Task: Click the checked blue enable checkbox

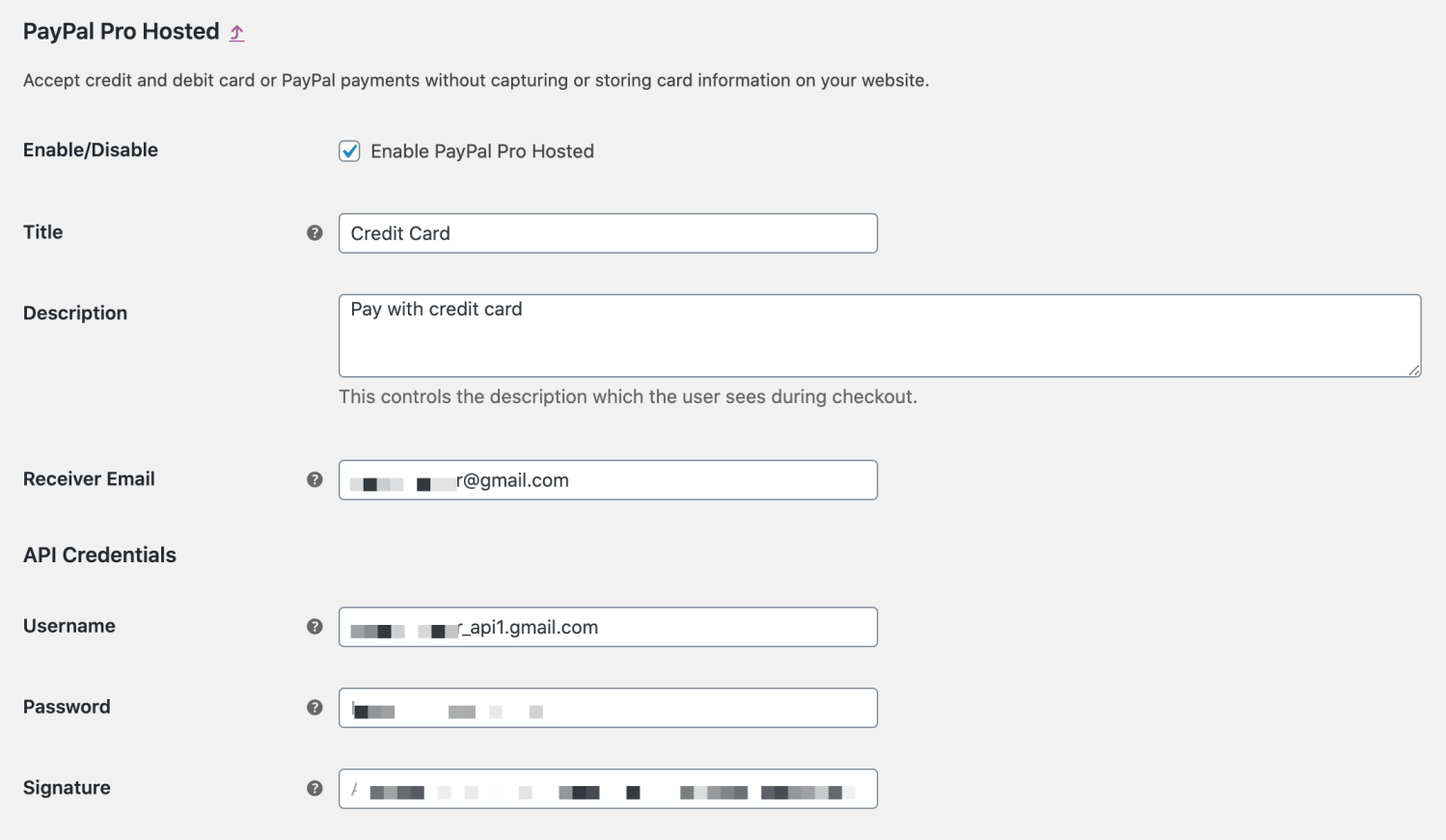Action: 349,150
